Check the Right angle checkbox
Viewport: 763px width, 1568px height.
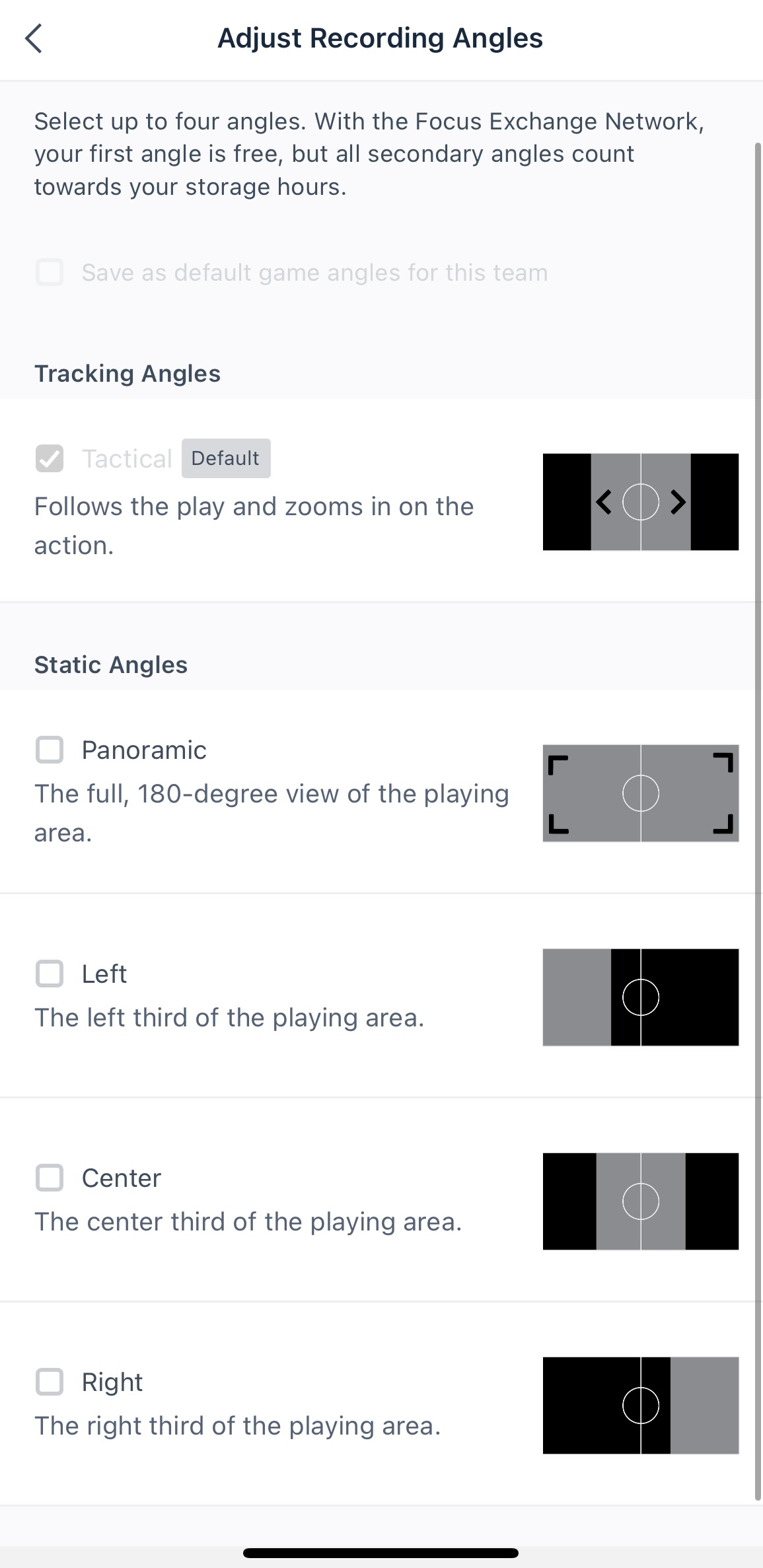tap(49, 1381)
